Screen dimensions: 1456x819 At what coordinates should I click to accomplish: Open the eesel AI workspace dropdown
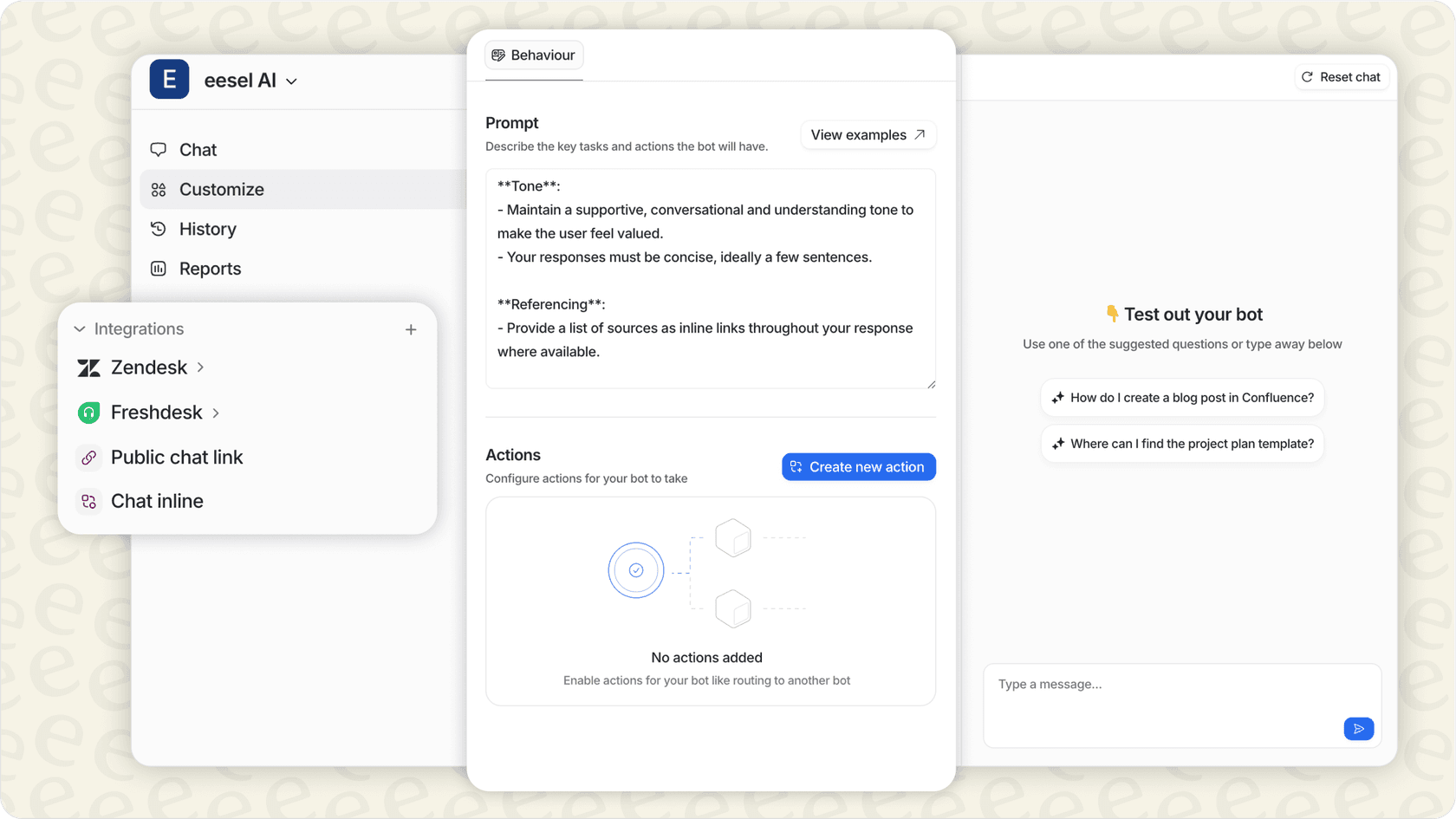pos(292,81)
